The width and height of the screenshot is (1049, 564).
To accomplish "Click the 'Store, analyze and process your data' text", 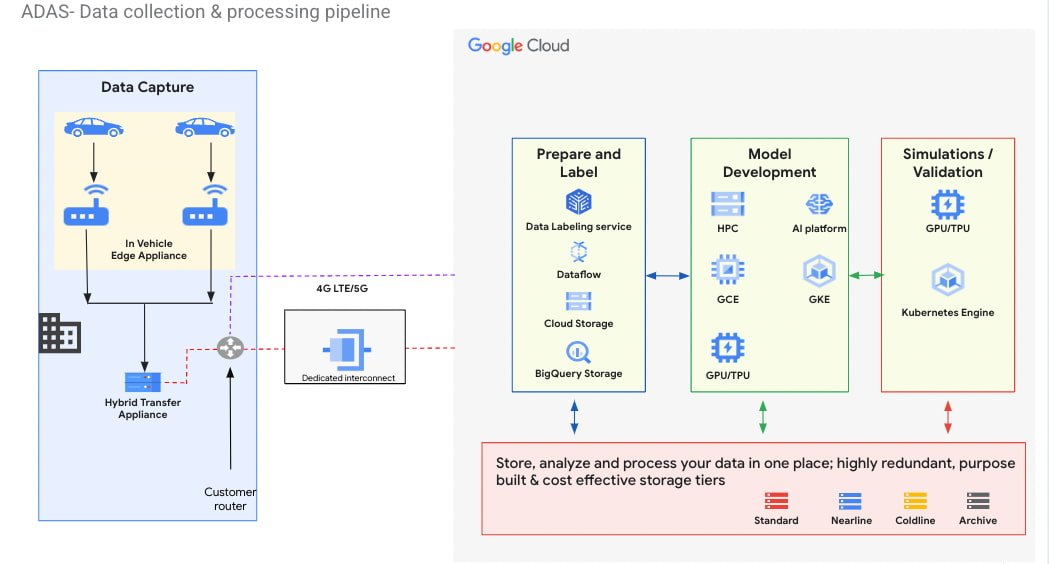I will click(x=755, y=472).
